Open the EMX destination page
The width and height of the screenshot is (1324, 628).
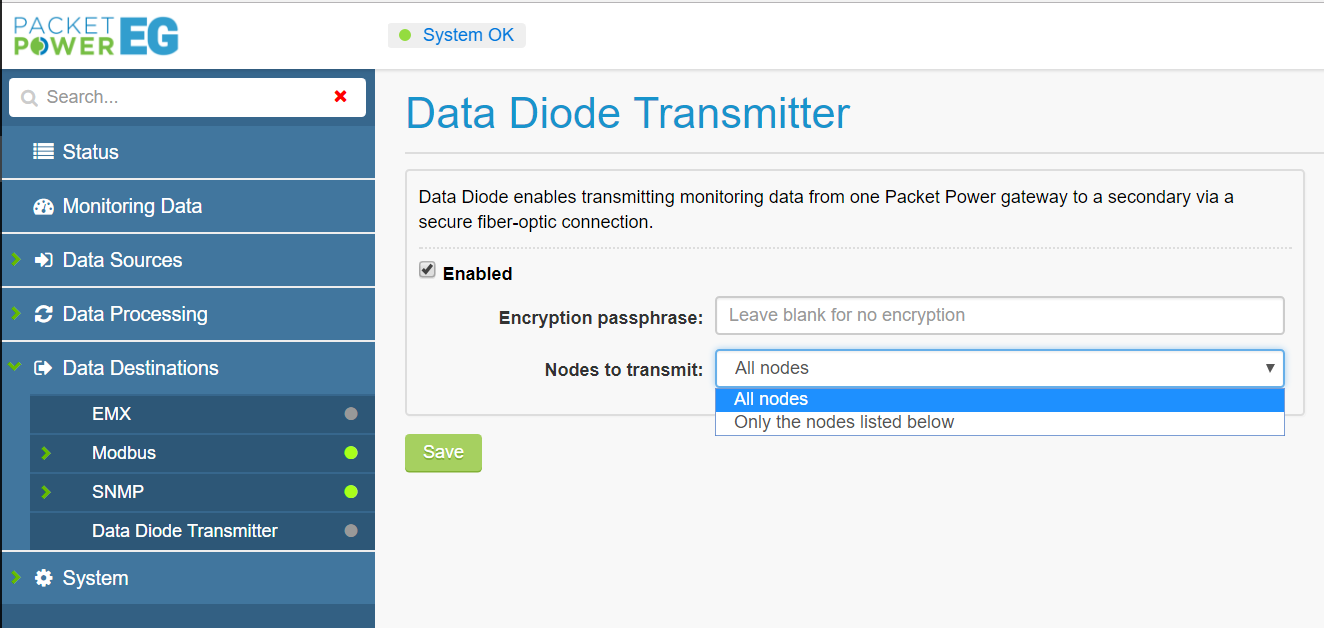tap(112, 414)
